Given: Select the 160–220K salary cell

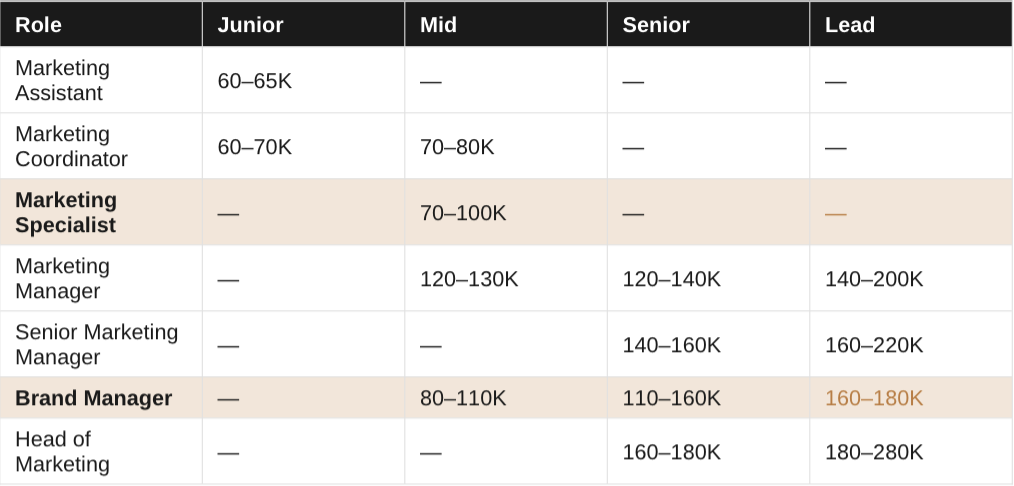Looking at the screenshot, I should tap(911, 344).
